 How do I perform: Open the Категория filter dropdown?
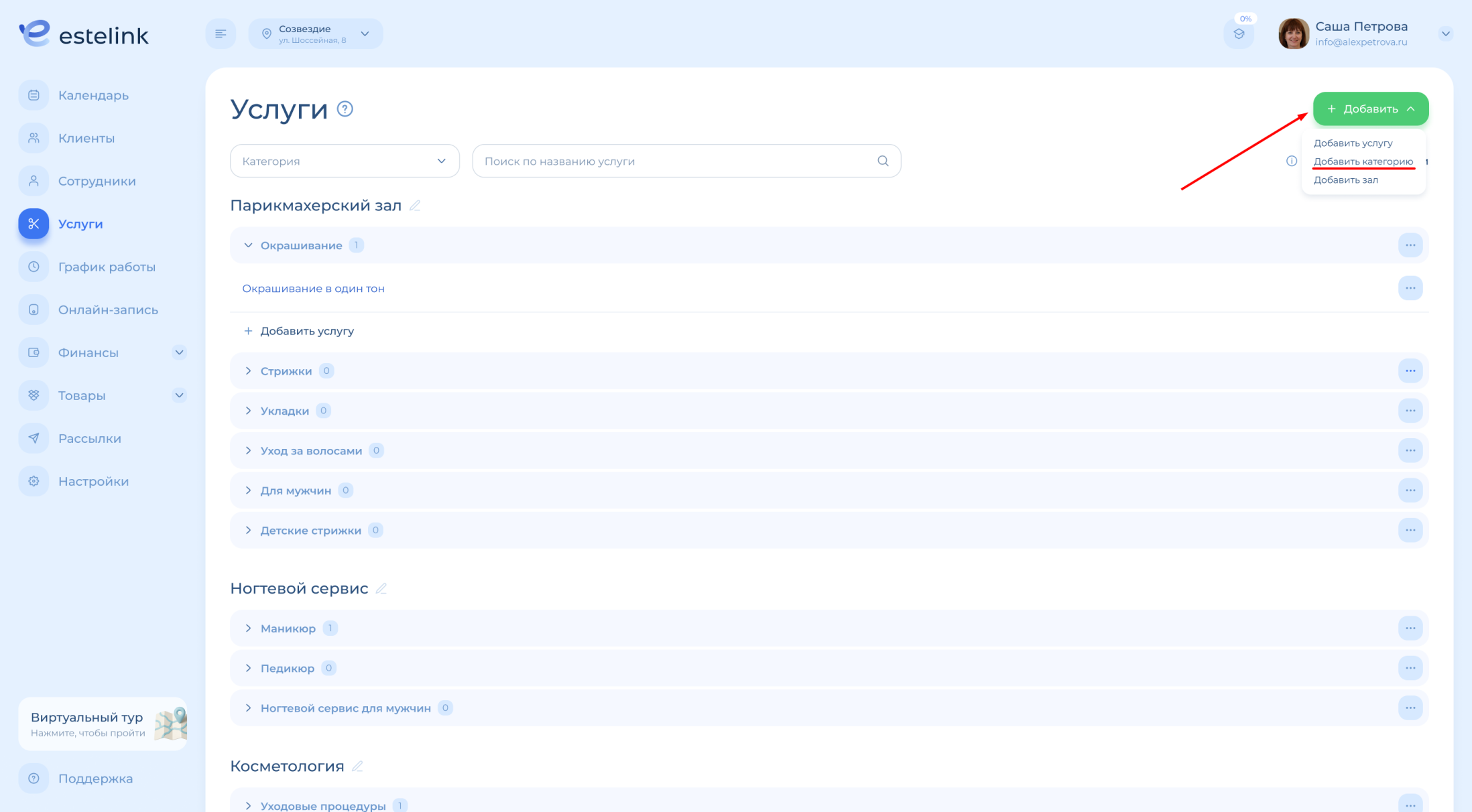345,161
